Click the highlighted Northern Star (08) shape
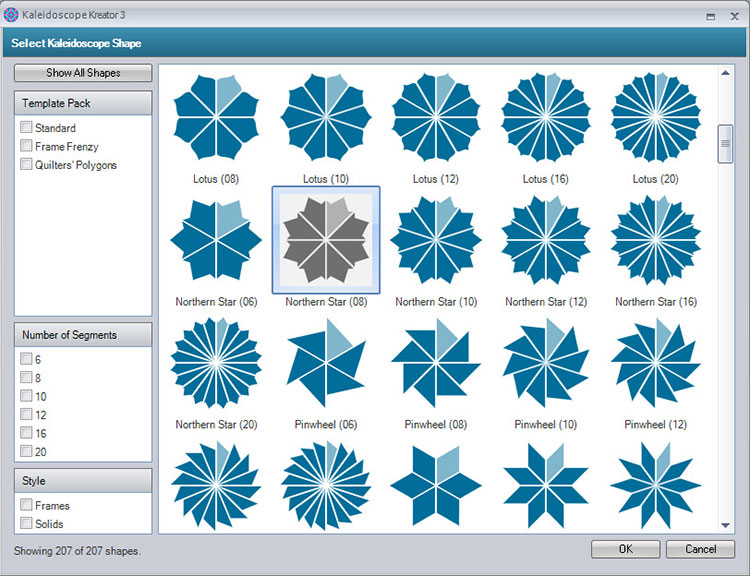The width and height of the screenshot is (750, 576). point(326,240)
